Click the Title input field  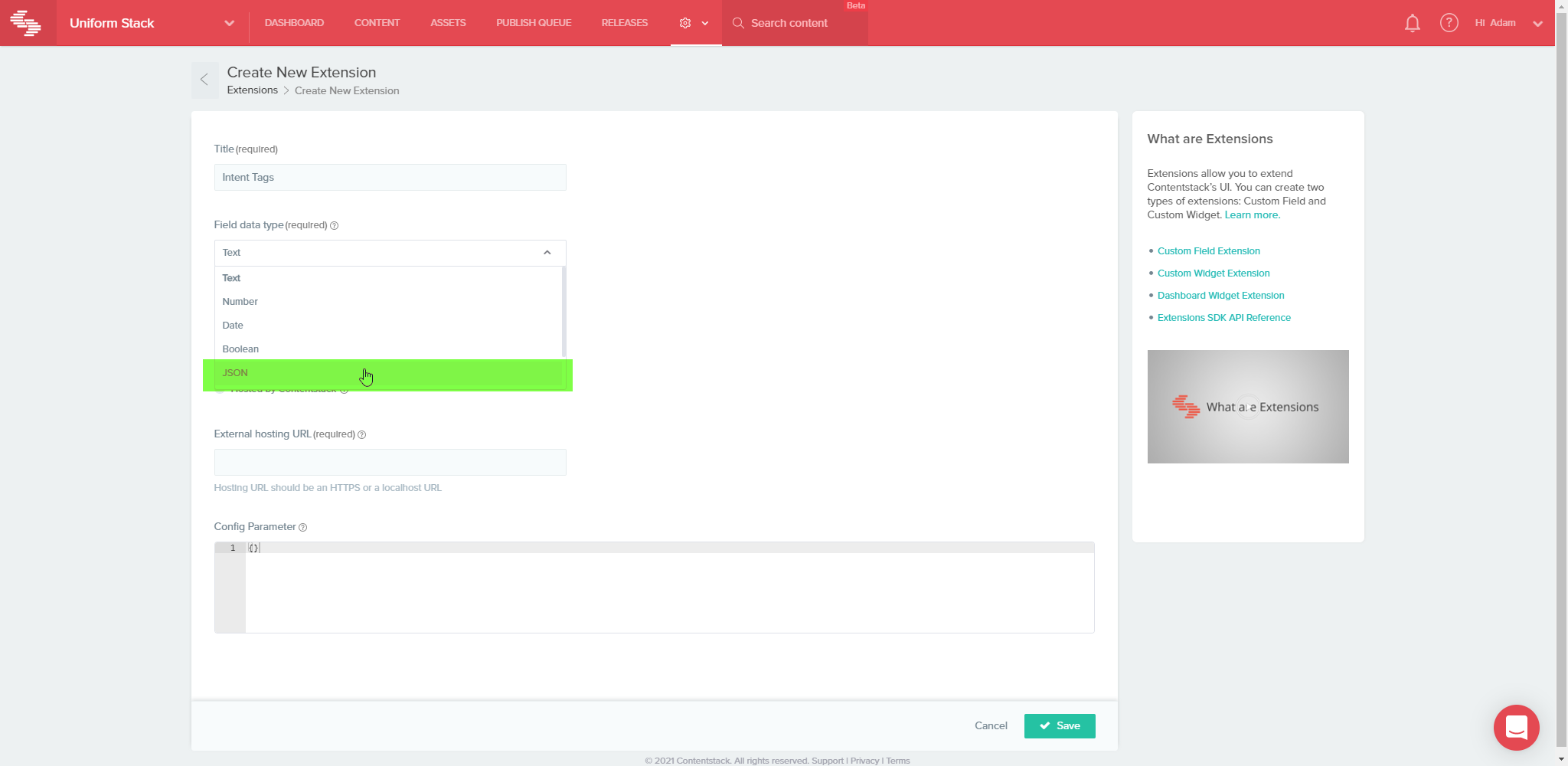pos(390,177)
